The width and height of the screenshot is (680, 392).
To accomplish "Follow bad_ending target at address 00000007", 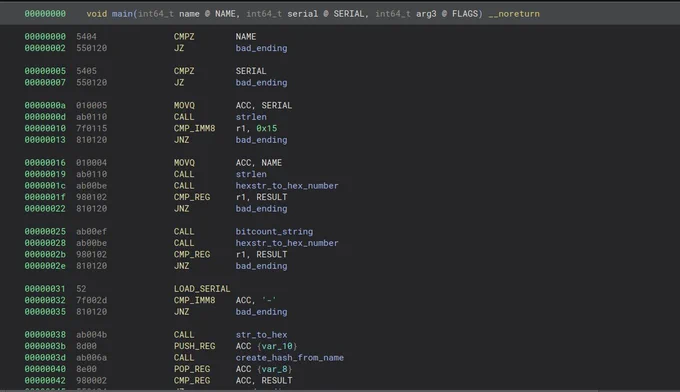I will tap(262, 82).
